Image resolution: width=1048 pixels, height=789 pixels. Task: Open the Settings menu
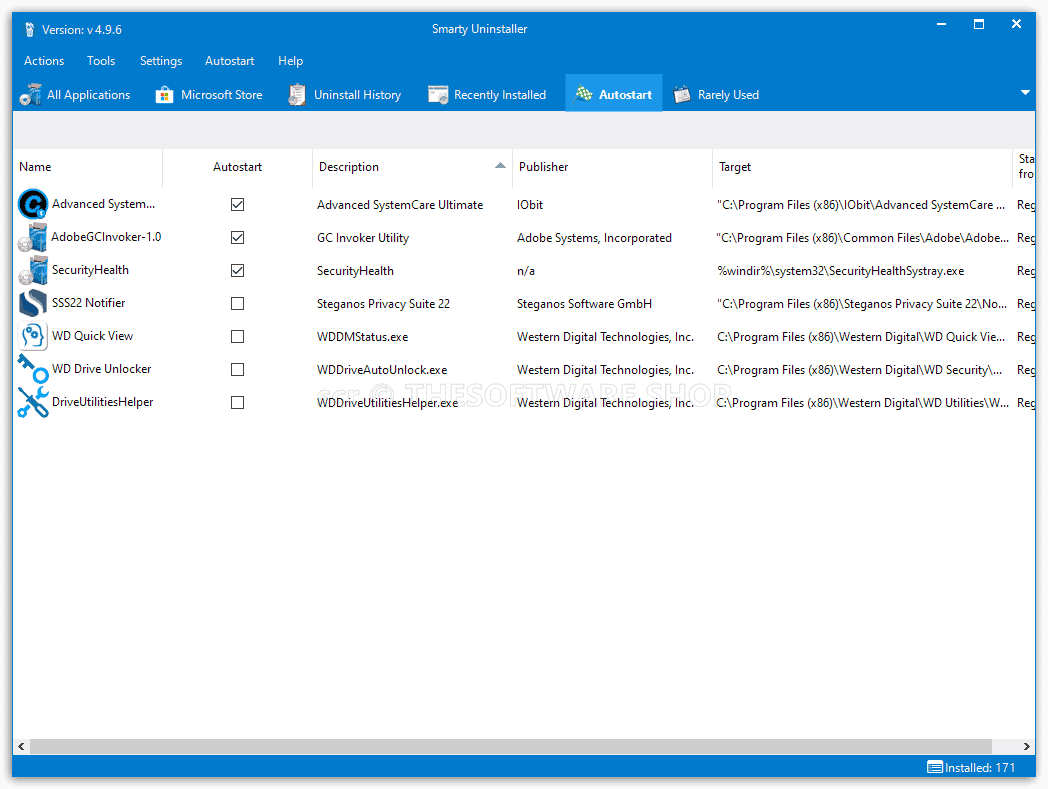point(160,61)
